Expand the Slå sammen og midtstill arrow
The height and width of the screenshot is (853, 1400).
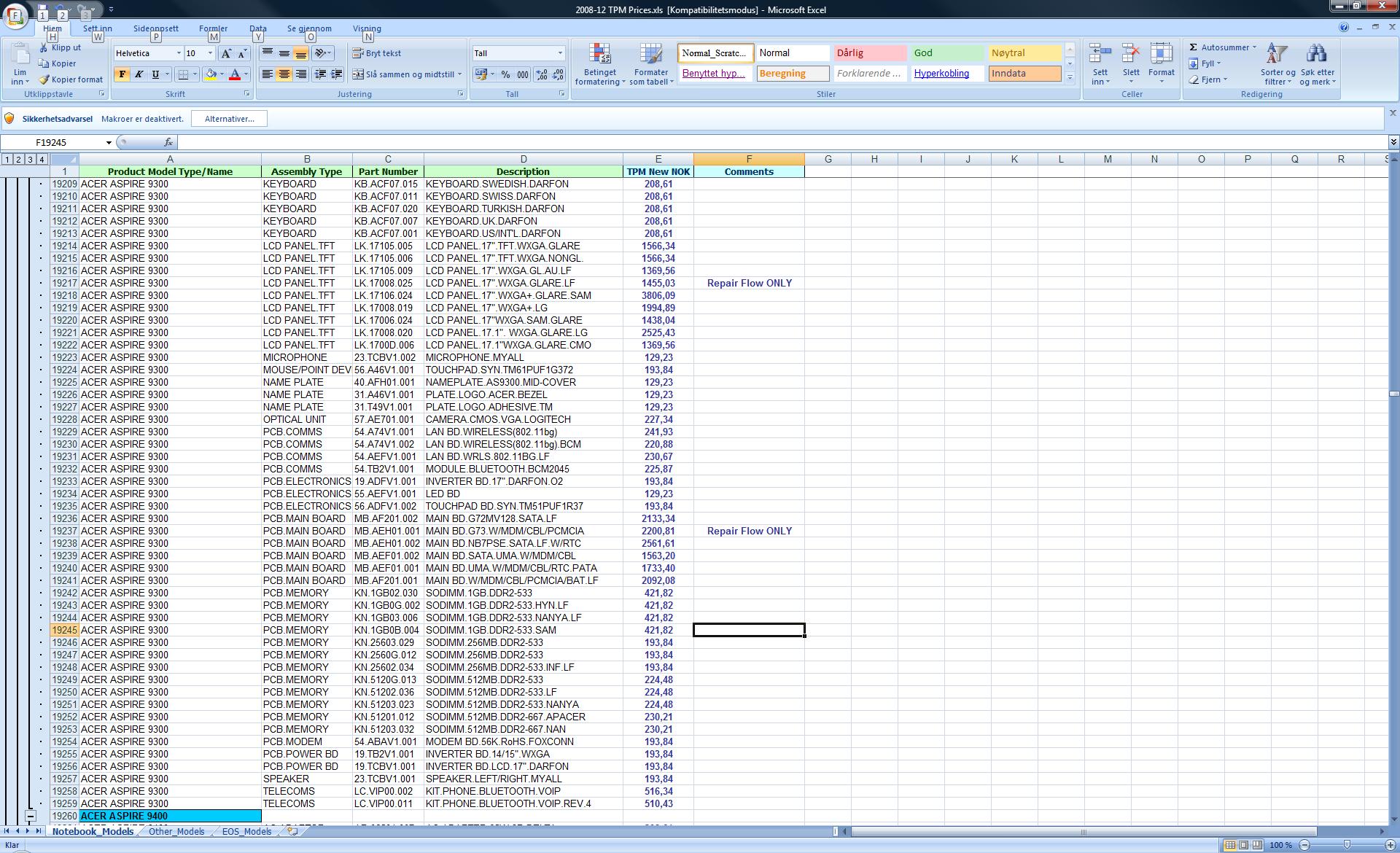coord(460,74)
